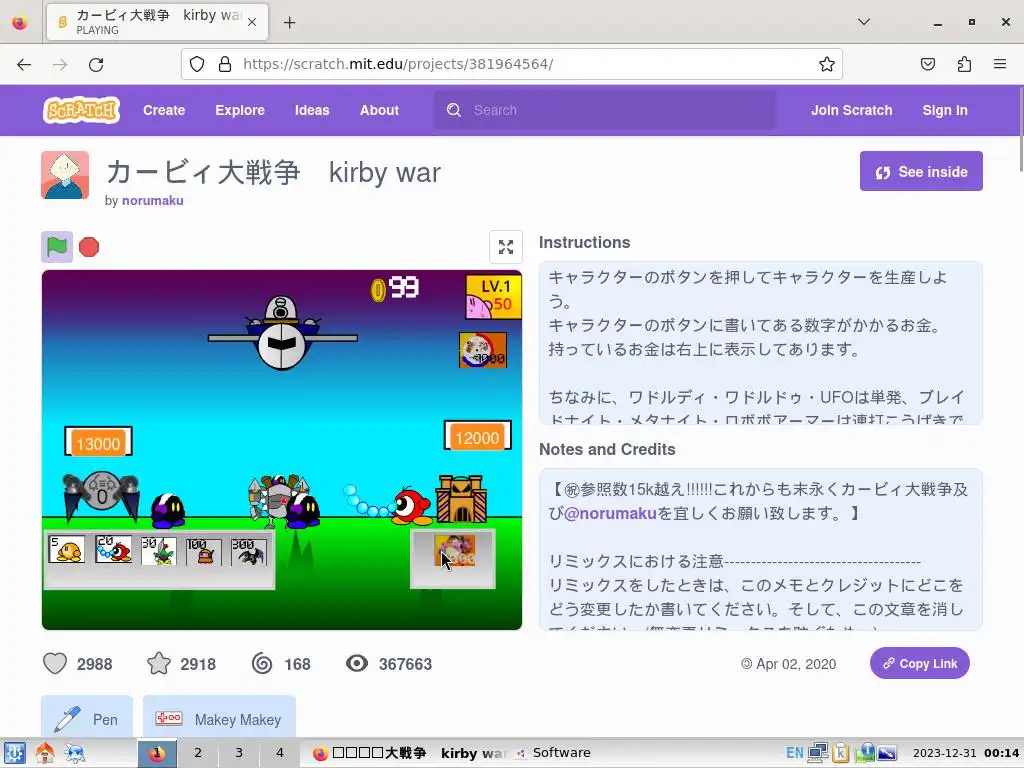Open the norumaku author profile link
Screen dimensions: 1024x768
click(152, 200)
